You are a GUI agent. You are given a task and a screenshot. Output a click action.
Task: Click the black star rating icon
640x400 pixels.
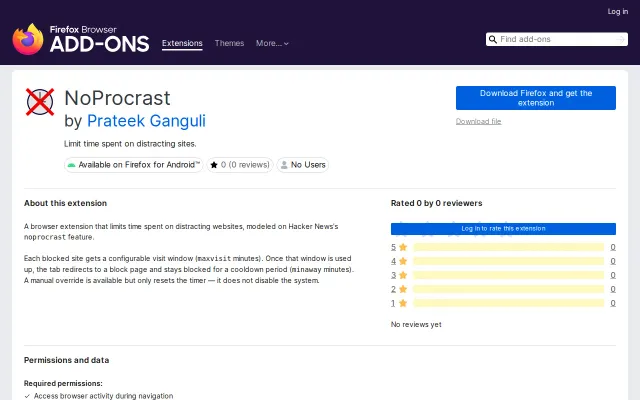[x=213, y=165]
